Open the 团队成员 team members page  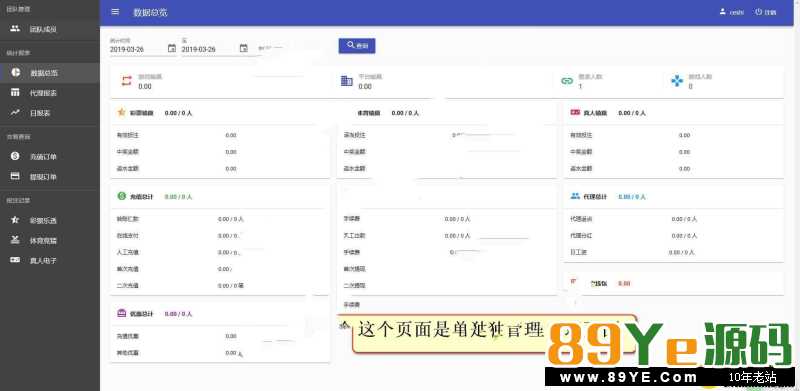click(49, 29)
